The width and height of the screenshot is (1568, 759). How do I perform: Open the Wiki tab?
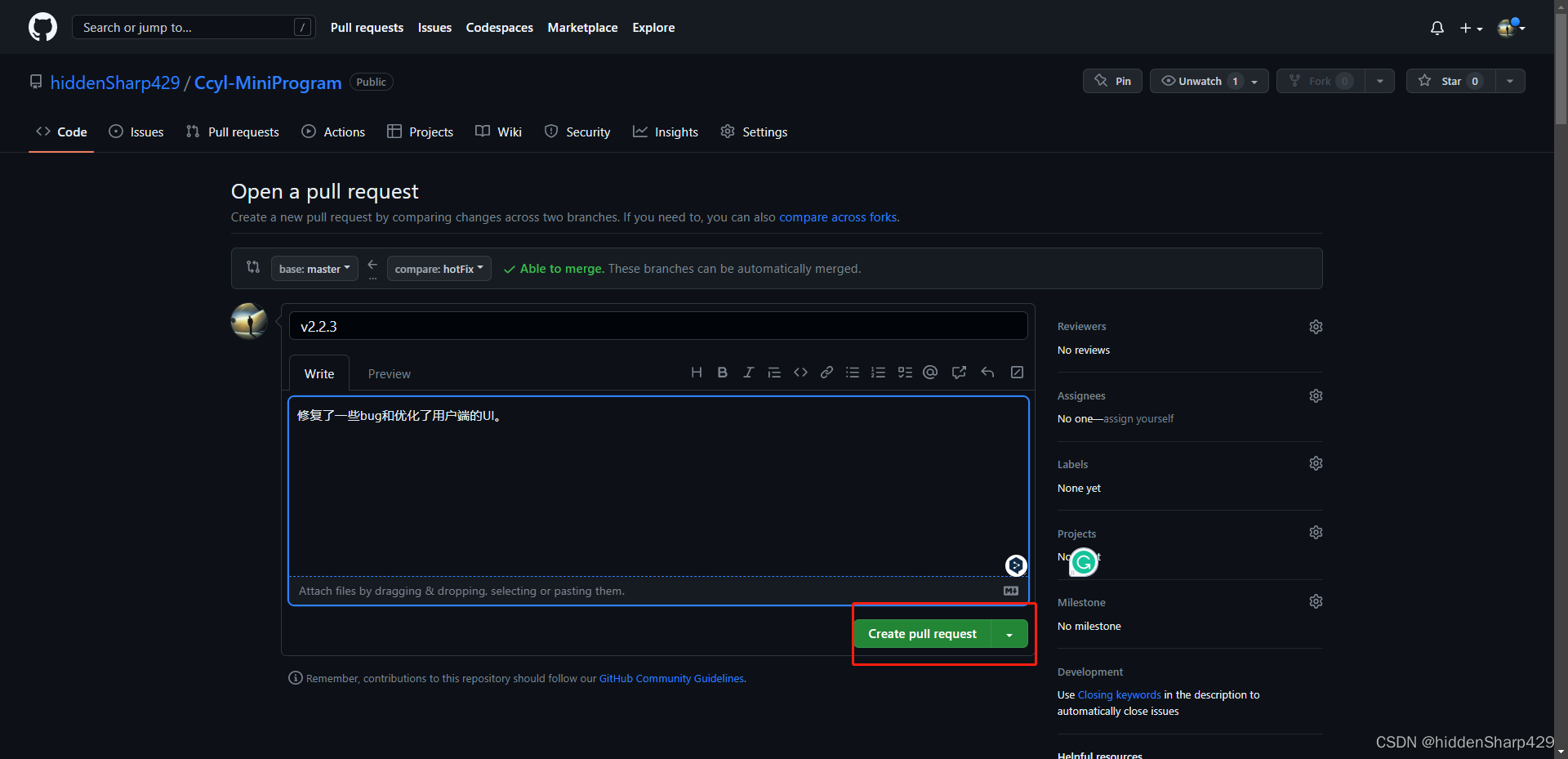click(498, 132)
